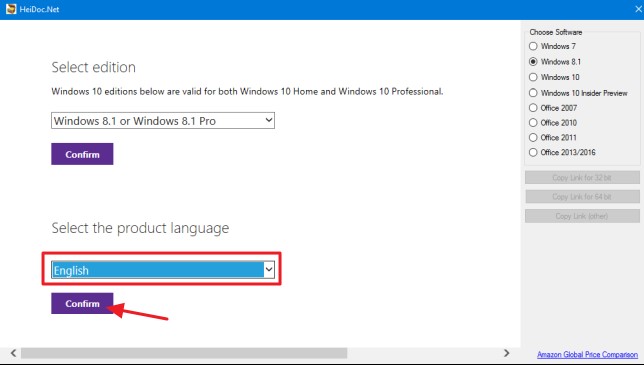
Task: Select Office 2013/2016 radio option
Action: click(533, 152)
